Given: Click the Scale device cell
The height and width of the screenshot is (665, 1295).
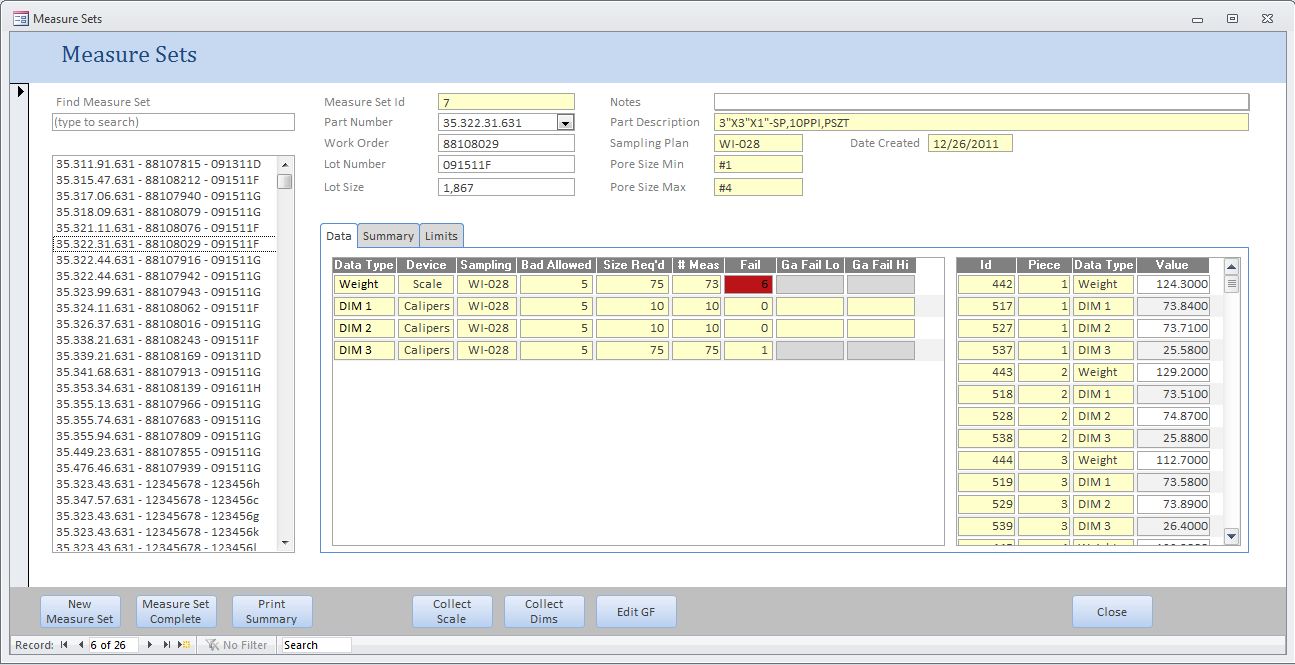Looking at the screenshot, I should (426, 284).
